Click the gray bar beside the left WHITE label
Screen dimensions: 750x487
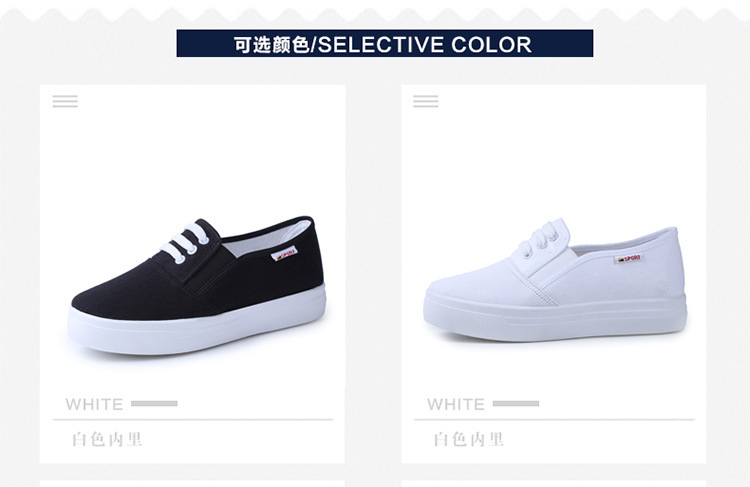click(x=154, y=404)
